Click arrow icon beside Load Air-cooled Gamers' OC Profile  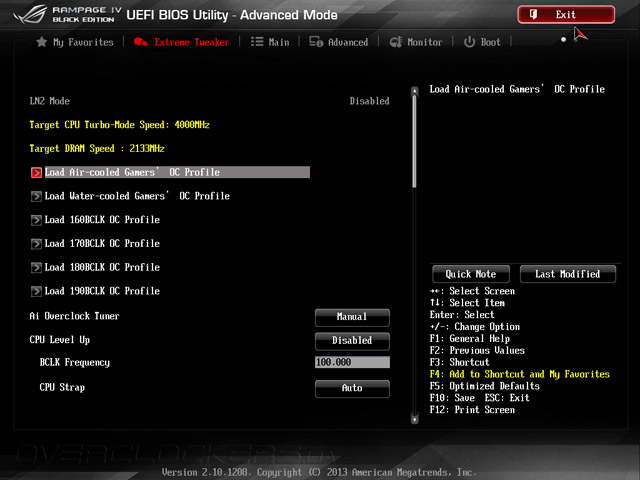pos(36,173)
